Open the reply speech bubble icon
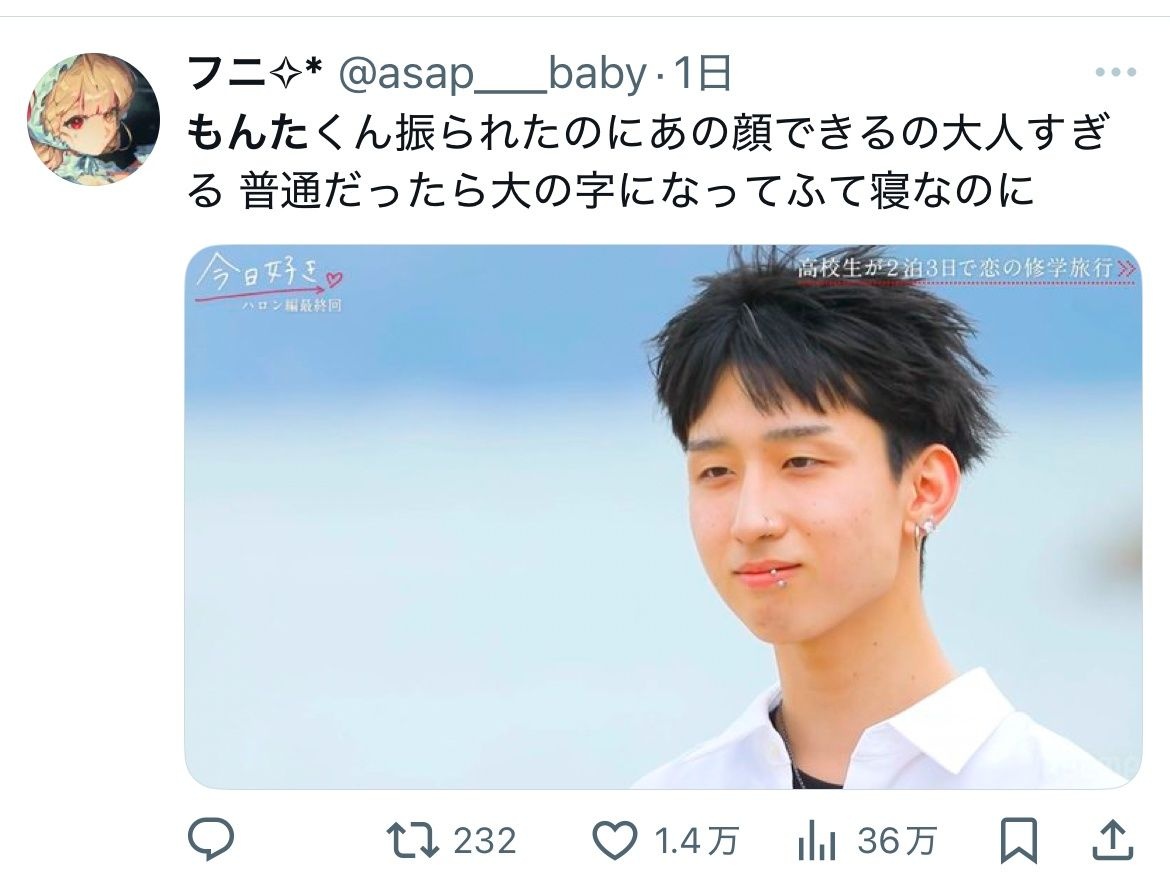The width and height of the screenshot is (1170, 890). [210, 840]
